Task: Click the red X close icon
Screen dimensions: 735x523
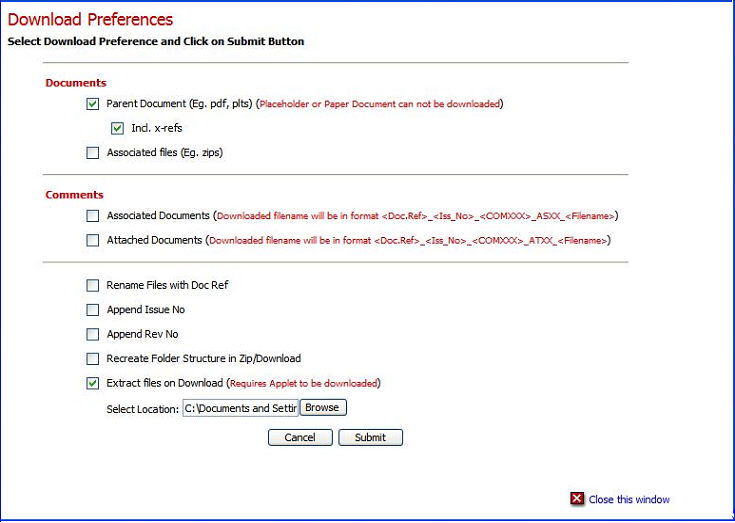Action: click(x=577, y=499)
